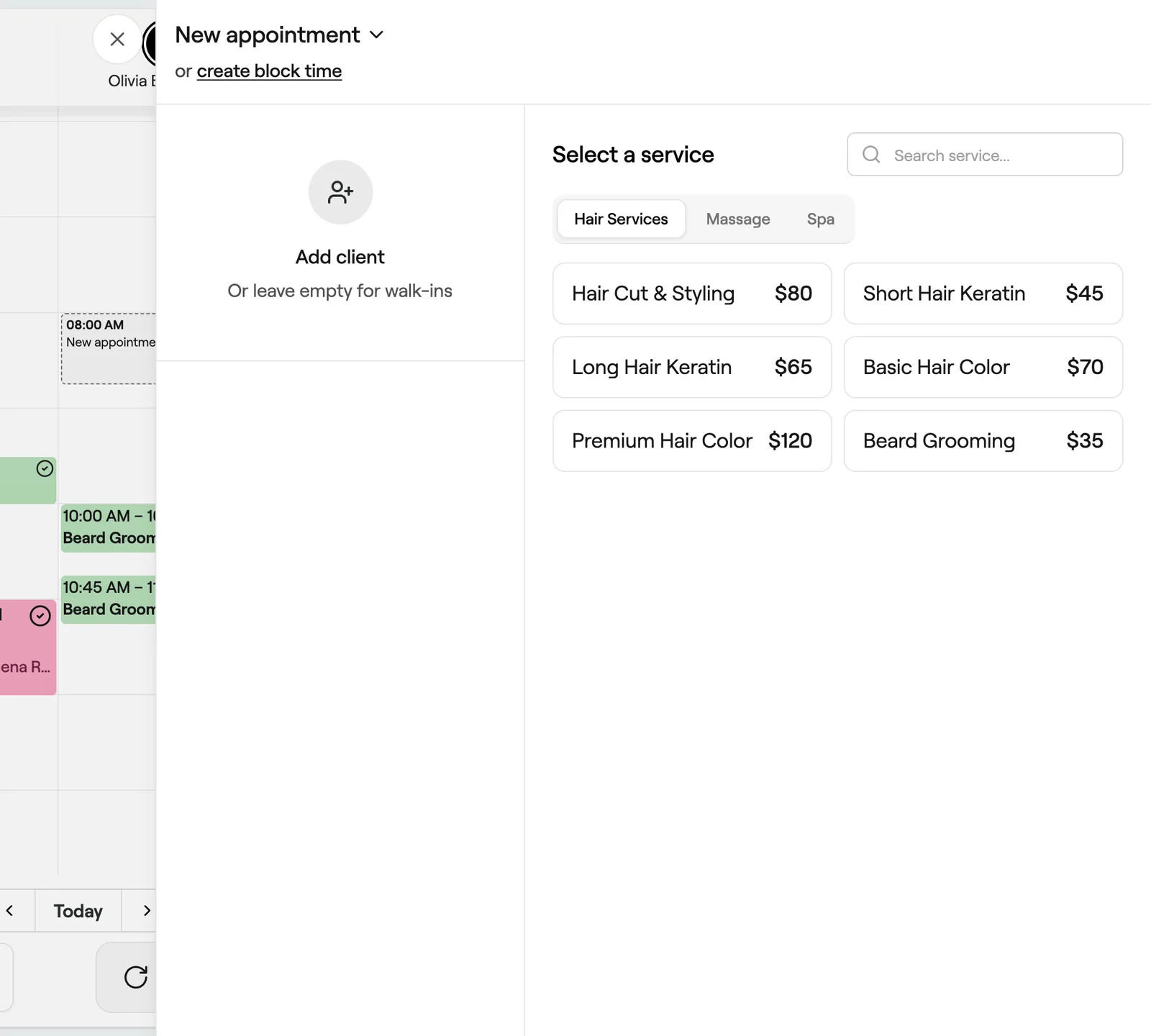Select Beard Grooming $35 service card
This screenshot has width=1151, height=1036.
(983, 441)
